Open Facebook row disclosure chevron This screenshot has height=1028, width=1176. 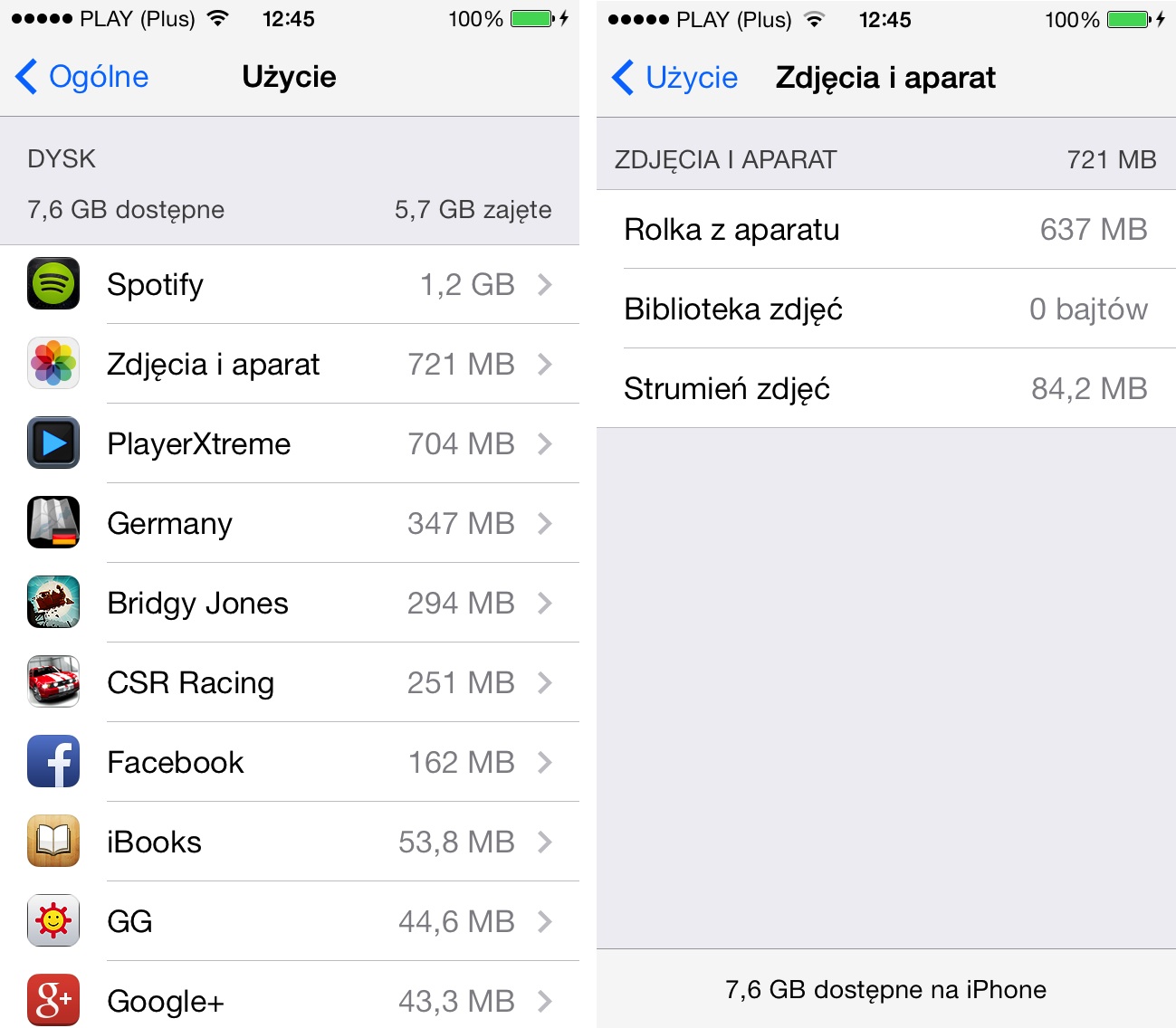(x=544, y=763)
